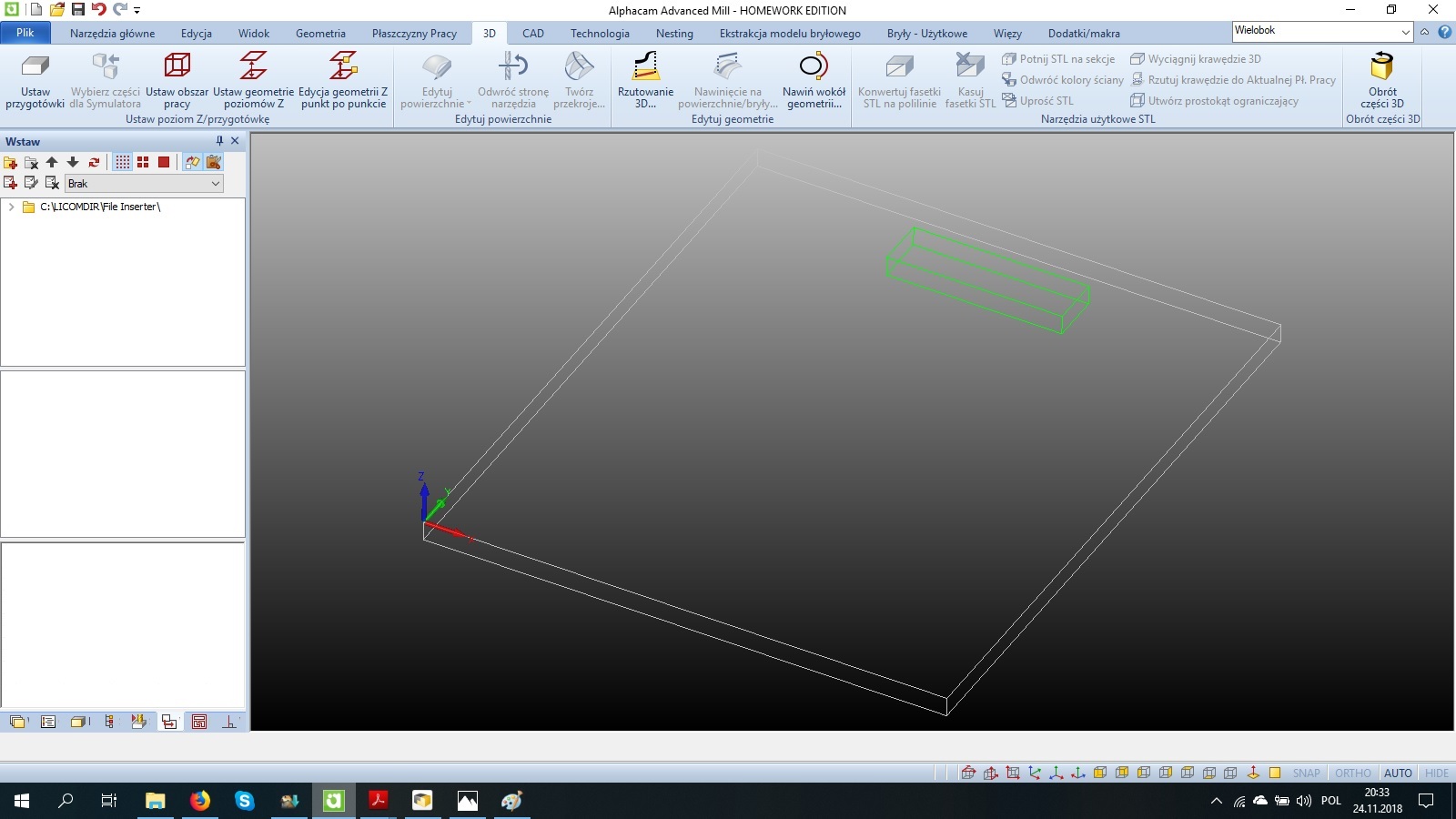
Task: Toggle insert rotate option icon
Action: tap(192, 162)
